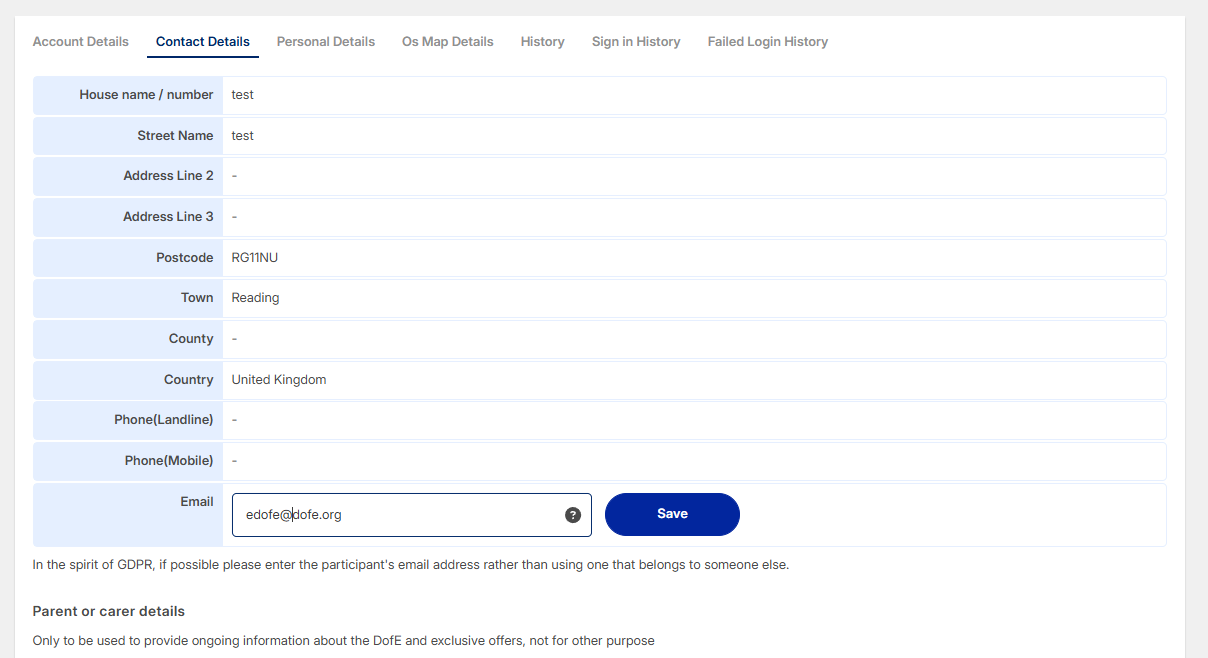Click the Address Line 3 value field
Image resolution: width=1208 pixels, height=658 pixels.
(693, 217)
